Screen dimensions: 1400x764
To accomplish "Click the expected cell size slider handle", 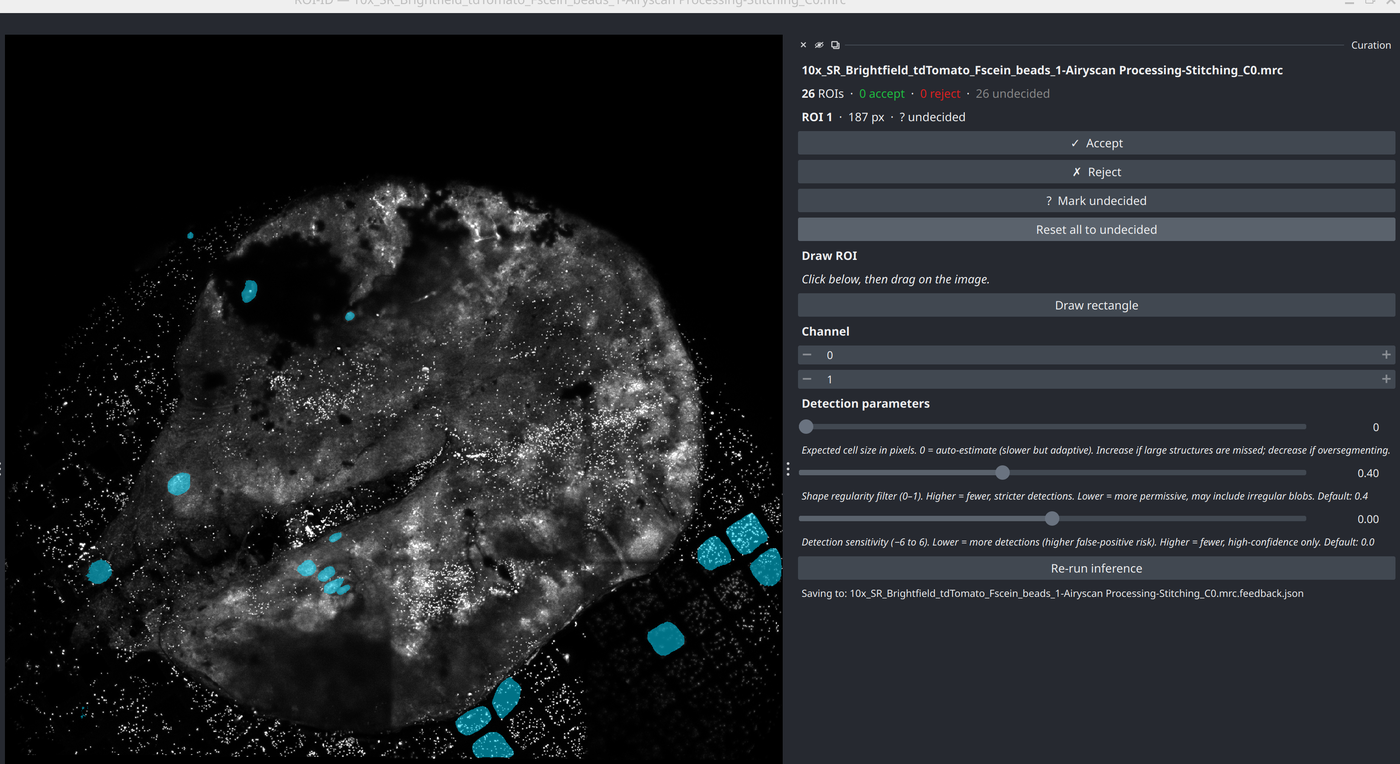I will [806, 427].
